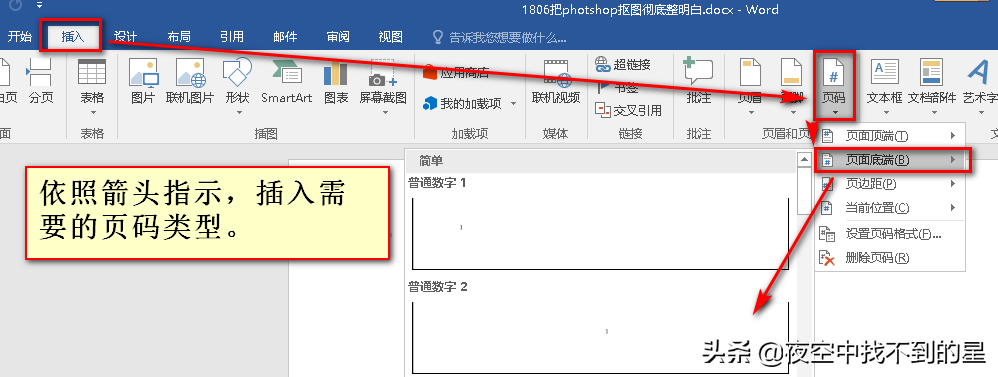Expand the 页面底端 submenu arrow
Screen dimensions: 998x377
953,160
